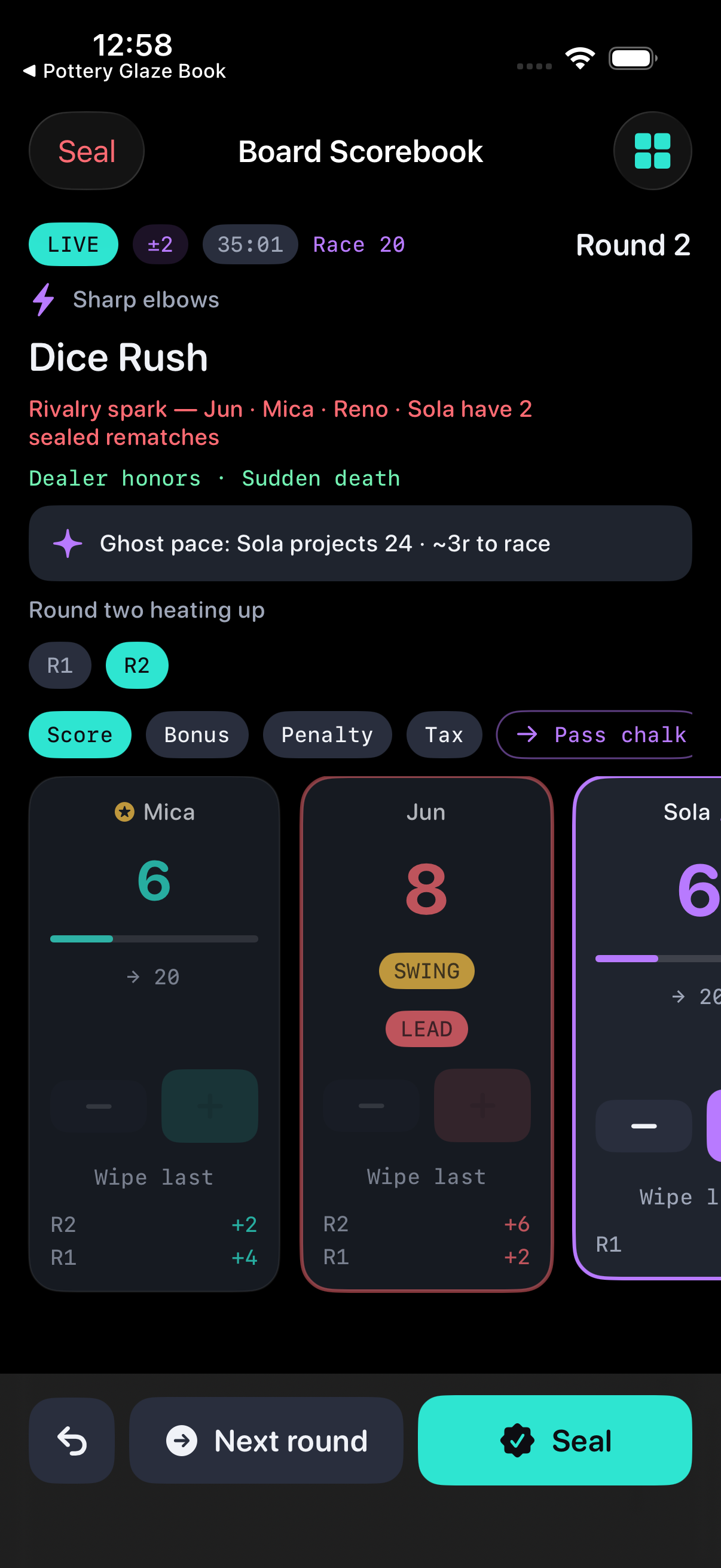The image size is (721, 1568).
Task: Decrease Mica's score with minus button
Action: click(99, 1106)
